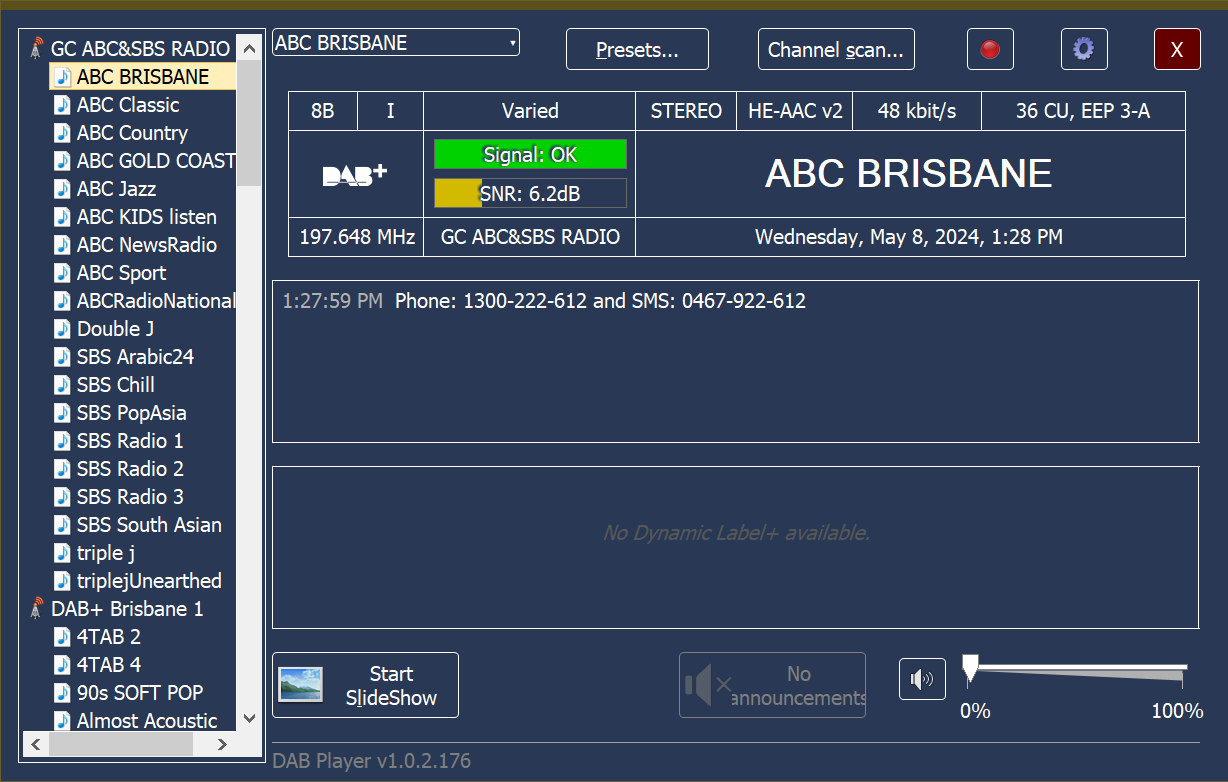The height and width of the screenshot is (782, 1228).
Task: Click the DAB+ logo in info panel
Action: [x=355, y=175]
